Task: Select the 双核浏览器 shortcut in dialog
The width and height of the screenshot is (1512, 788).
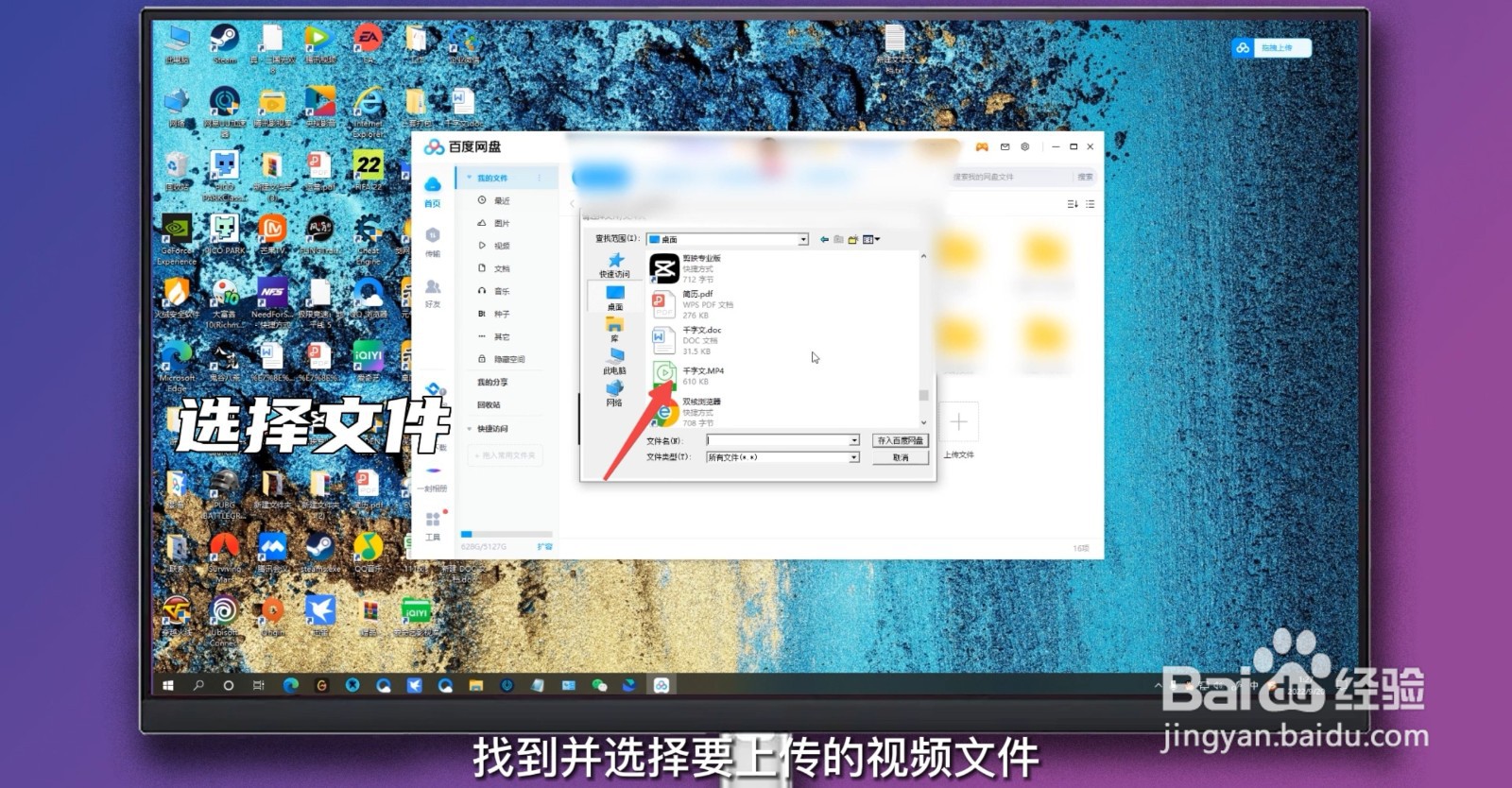Action: (686, 412)
